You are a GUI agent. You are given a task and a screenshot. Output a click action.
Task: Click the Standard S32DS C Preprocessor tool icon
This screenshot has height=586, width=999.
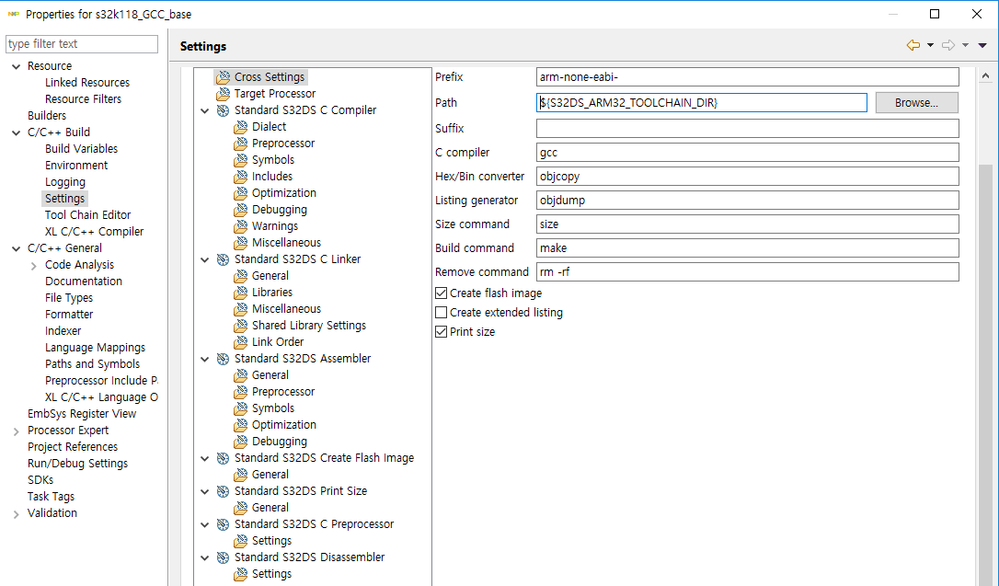[x=223, y=524]
